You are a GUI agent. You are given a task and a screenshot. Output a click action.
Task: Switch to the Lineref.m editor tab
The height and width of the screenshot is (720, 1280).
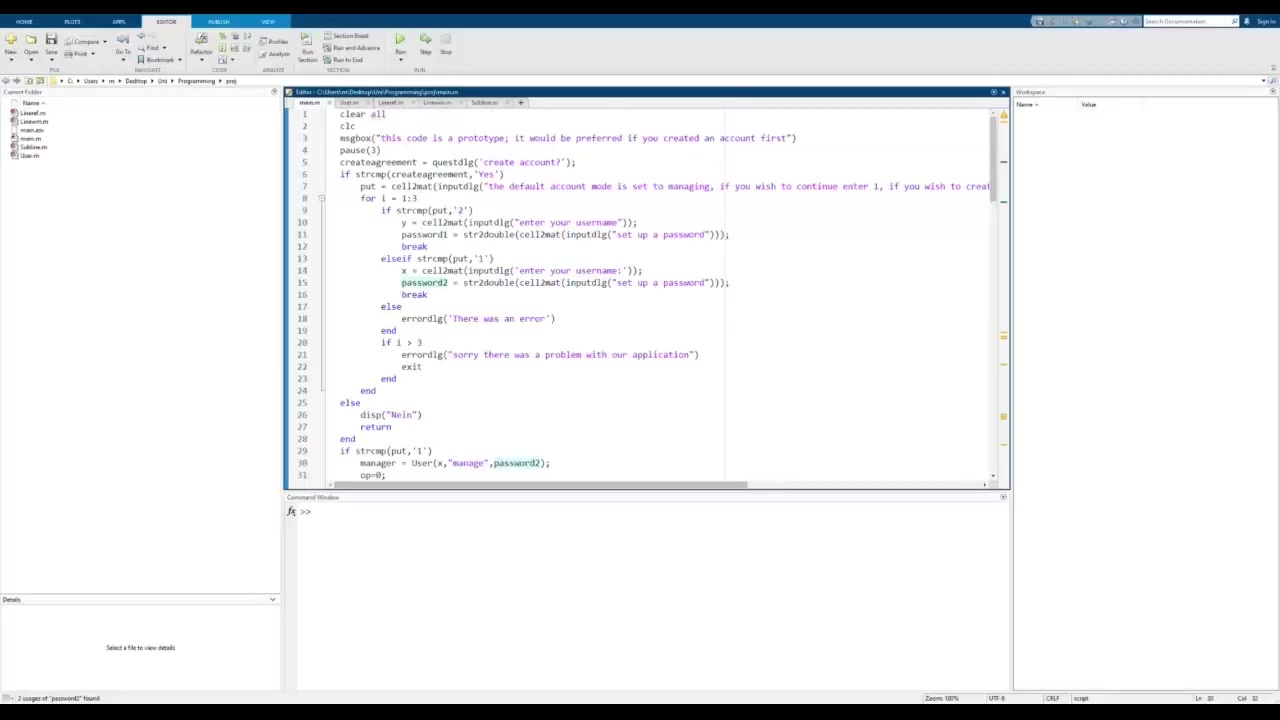pos(390,103)
